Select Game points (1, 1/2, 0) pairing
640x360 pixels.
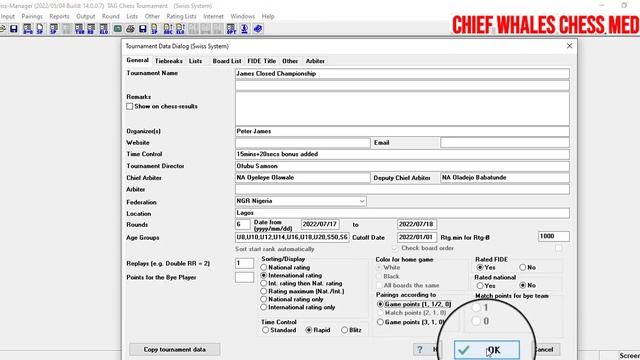[380, 304]
